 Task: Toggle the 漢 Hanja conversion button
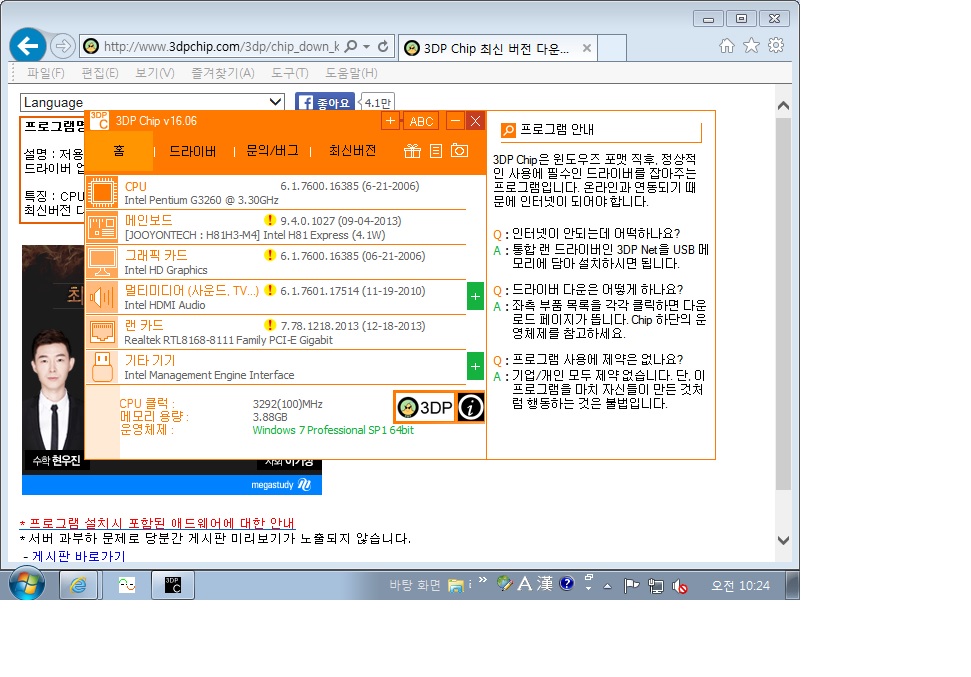click(x=545, y=583)
